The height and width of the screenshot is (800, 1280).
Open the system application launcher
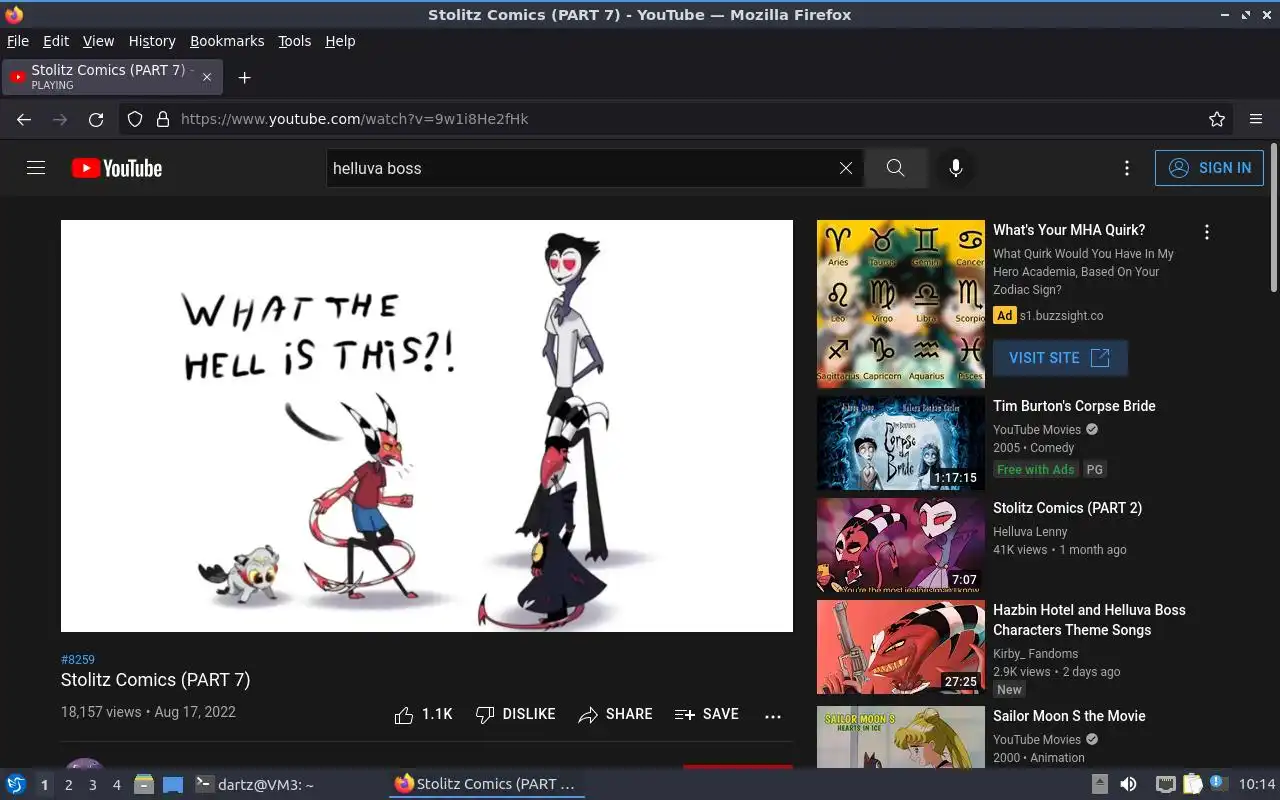[15, 784]
